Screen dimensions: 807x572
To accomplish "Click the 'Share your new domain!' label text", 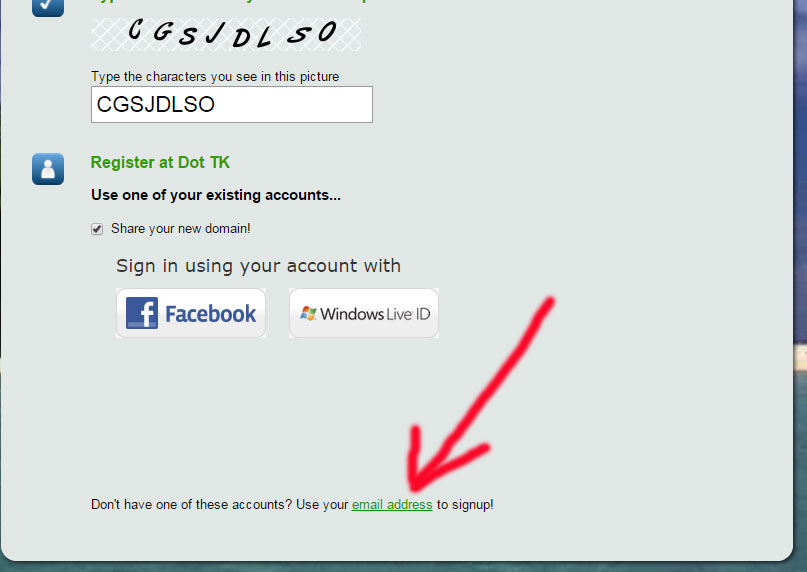I will click(x=181, y=229).
